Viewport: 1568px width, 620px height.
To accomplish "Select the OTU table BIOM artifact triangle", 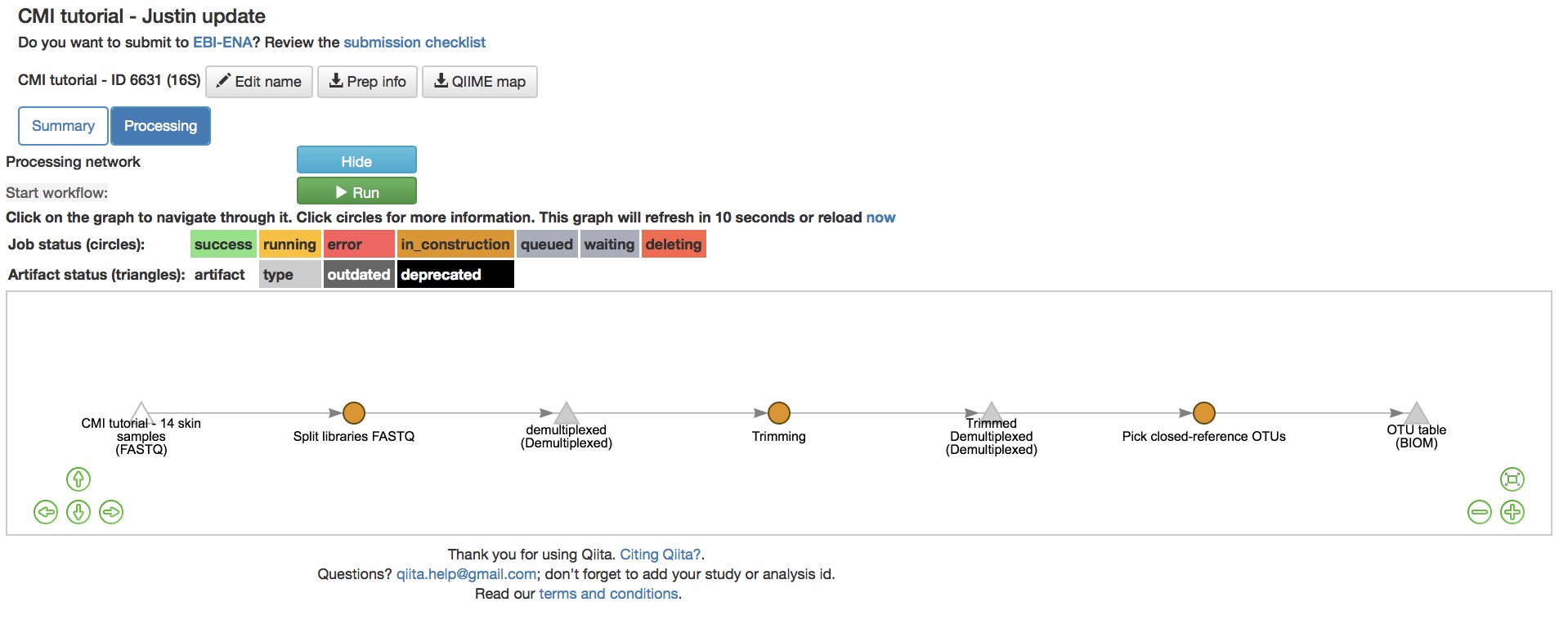I will [1417, 413].
